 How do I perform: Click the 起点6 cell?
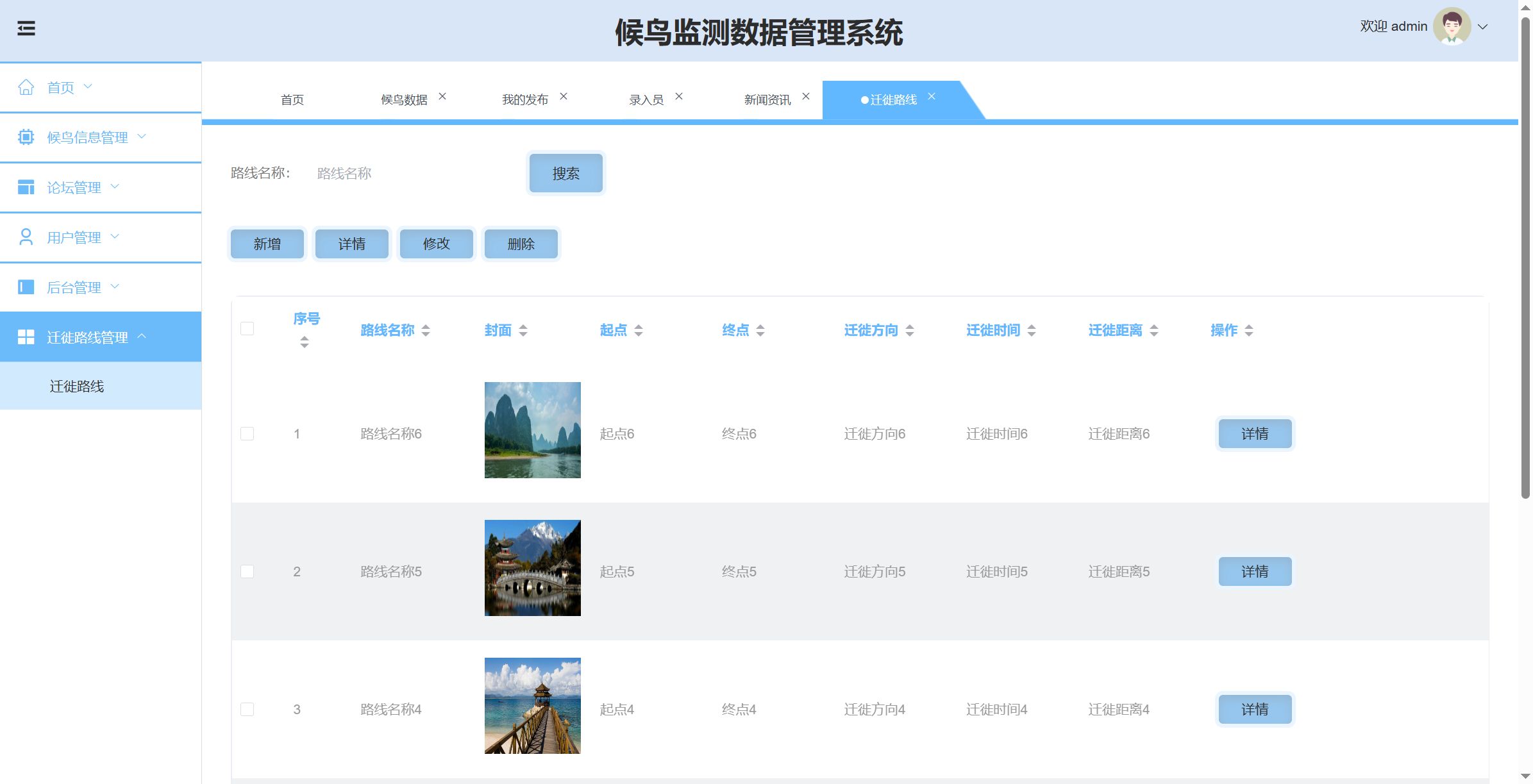click(617, 434)
